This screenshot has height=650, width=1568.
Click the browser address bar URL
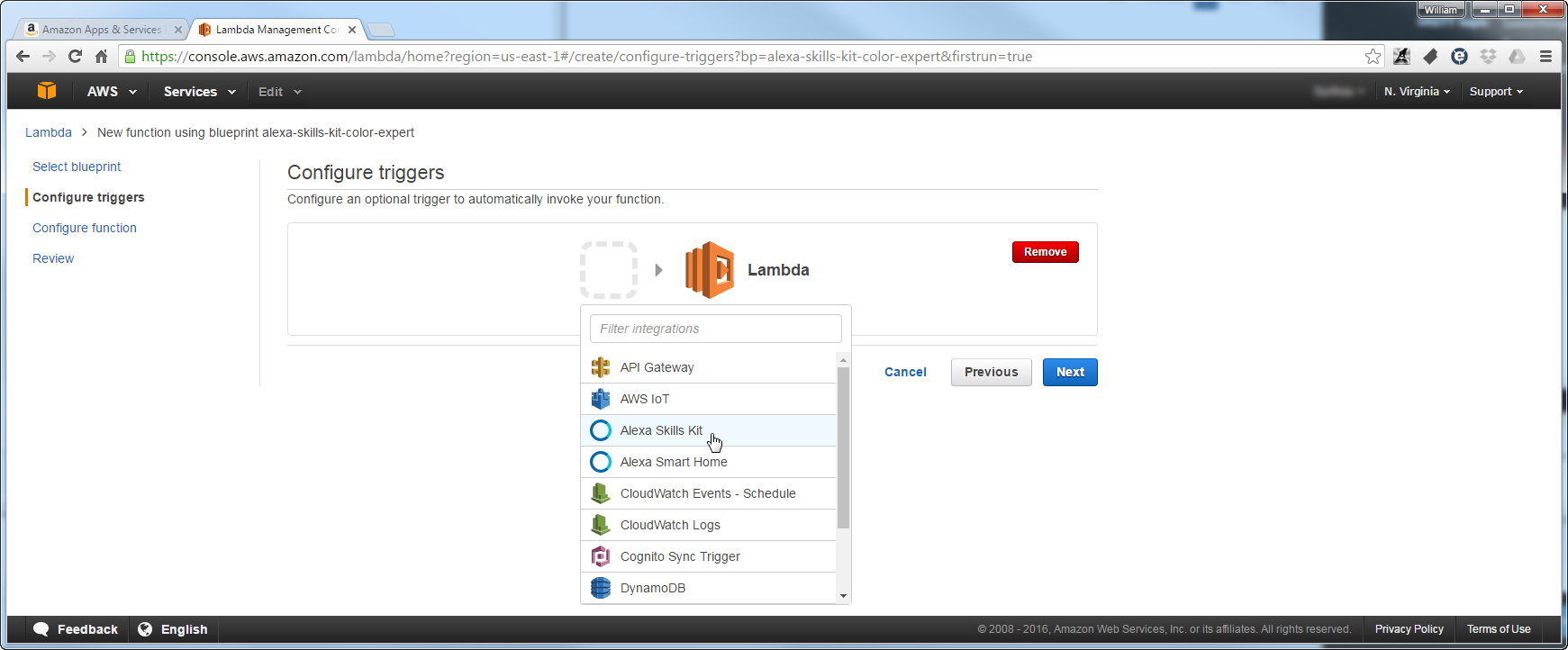coord(586,56)
